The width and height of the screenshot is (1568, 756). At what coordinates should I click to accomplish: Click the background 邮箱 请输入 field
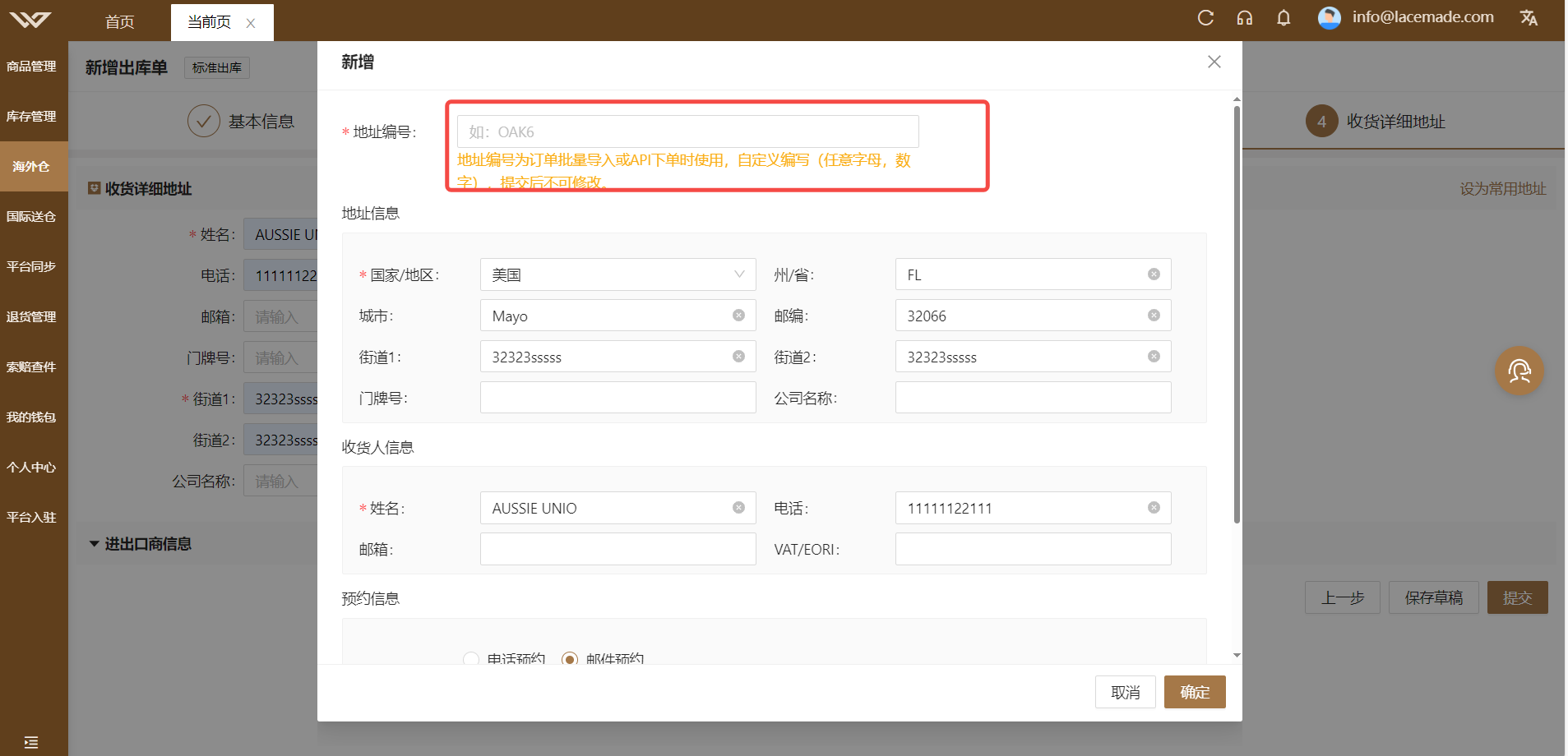(x=280, y=316)
